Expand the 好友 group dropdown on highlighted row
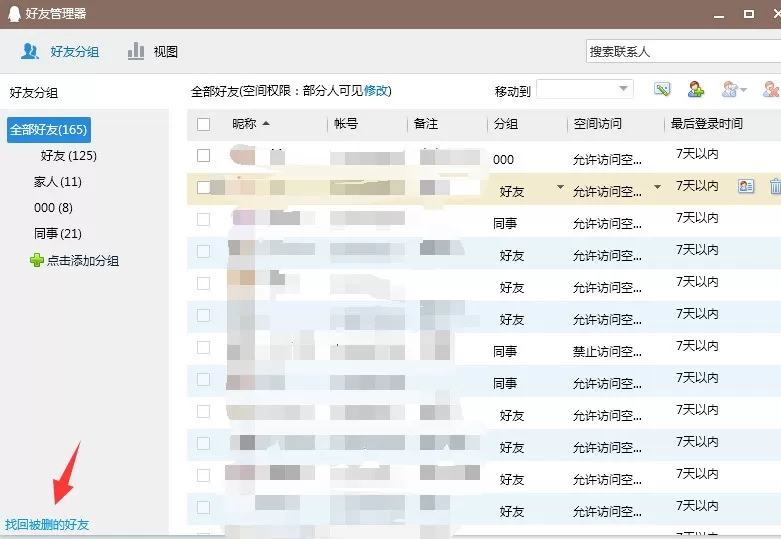This screenshot has width=781, height=539. coord(560,187)
